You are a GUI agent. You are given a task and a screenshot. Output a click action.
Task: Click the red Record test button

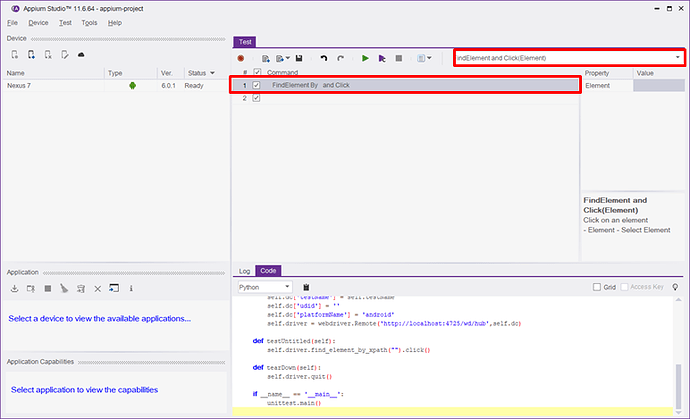[x=241, y=58]
